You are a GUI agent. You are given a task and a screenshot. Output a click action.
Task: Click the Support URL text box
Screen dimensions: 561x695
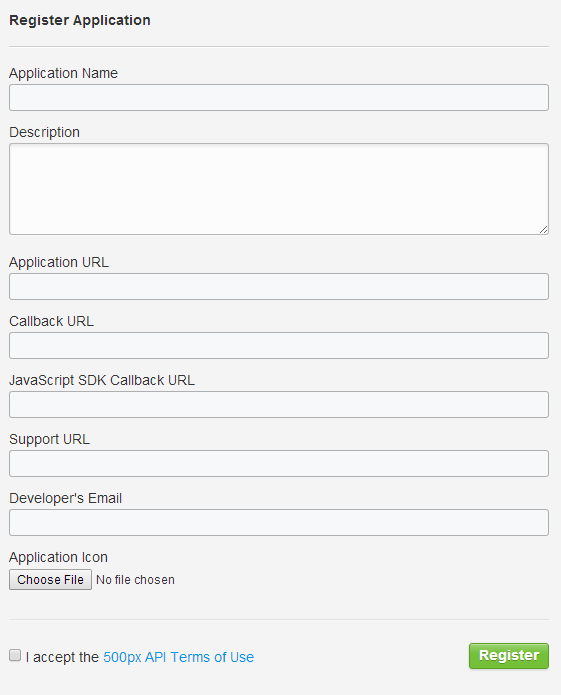(279, 464)
